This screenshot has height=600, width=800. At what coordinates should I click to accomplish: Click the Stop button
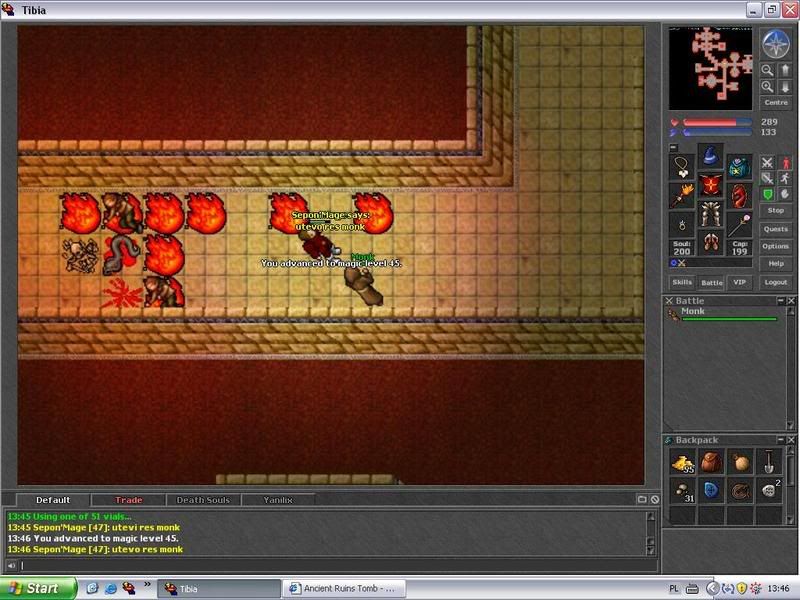coord(776,211)
